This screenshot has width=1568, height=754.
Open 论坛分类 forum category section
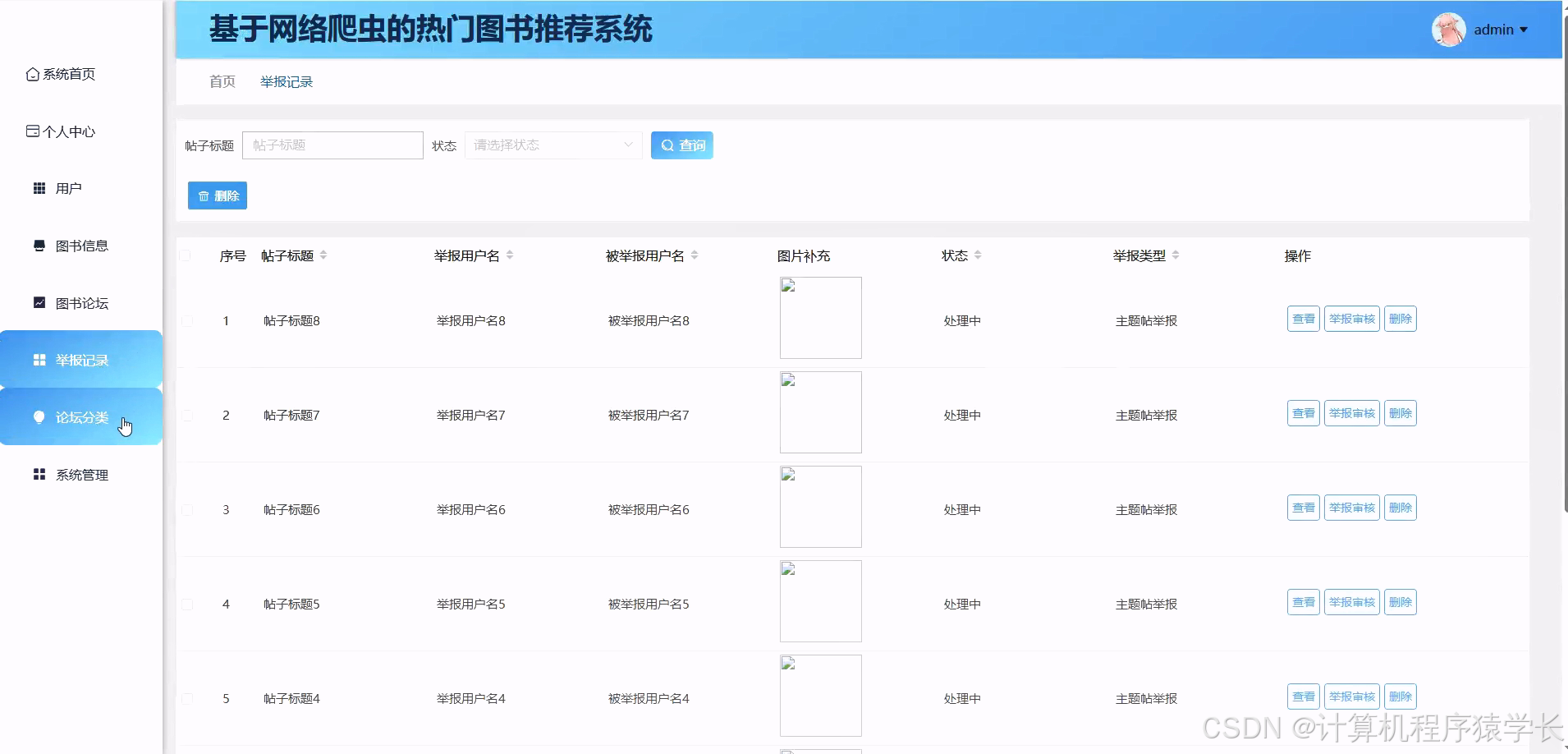(39, 416)
